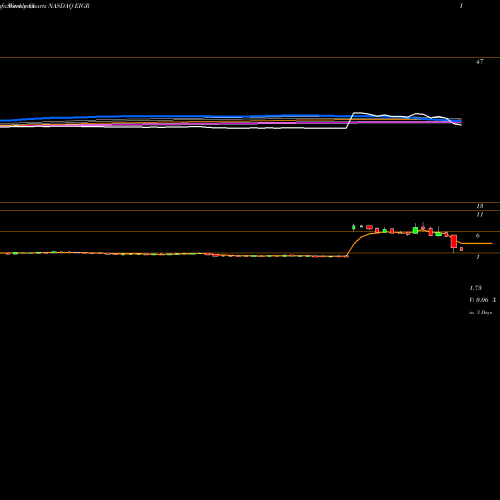Click the last small red candlestick

click(x=462, y=249)
